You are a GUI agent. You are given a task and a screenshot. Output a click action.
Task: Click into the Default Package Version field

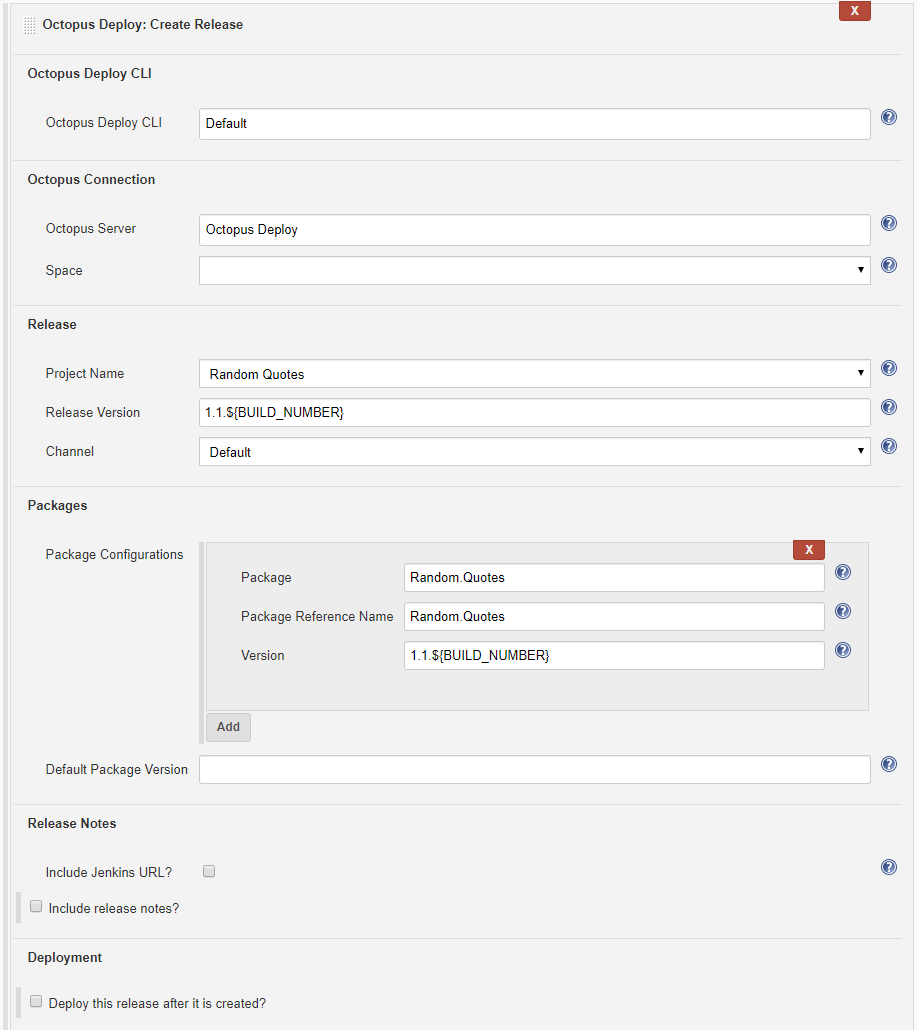pos(534,770)
